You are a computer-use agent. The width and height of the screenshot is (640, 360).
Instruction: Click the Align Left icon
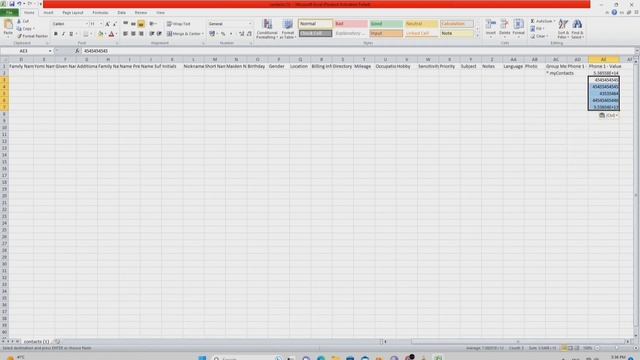point(125,34)
